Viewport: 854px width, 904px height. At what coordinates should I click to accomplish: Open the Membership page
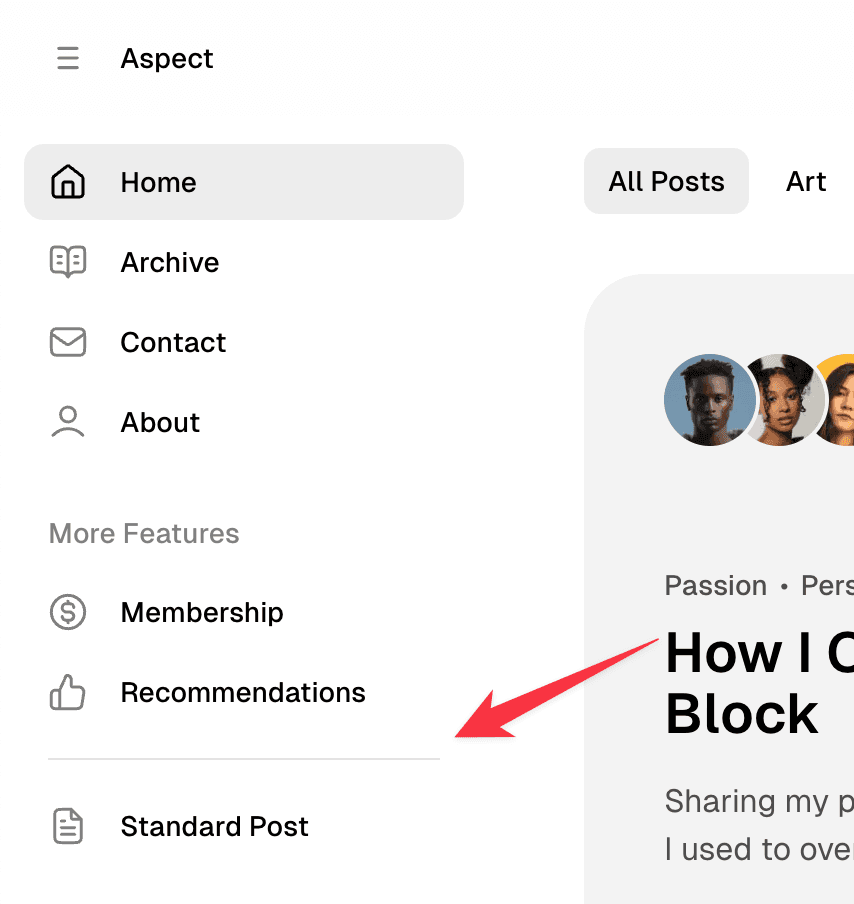tap(201, 612)
